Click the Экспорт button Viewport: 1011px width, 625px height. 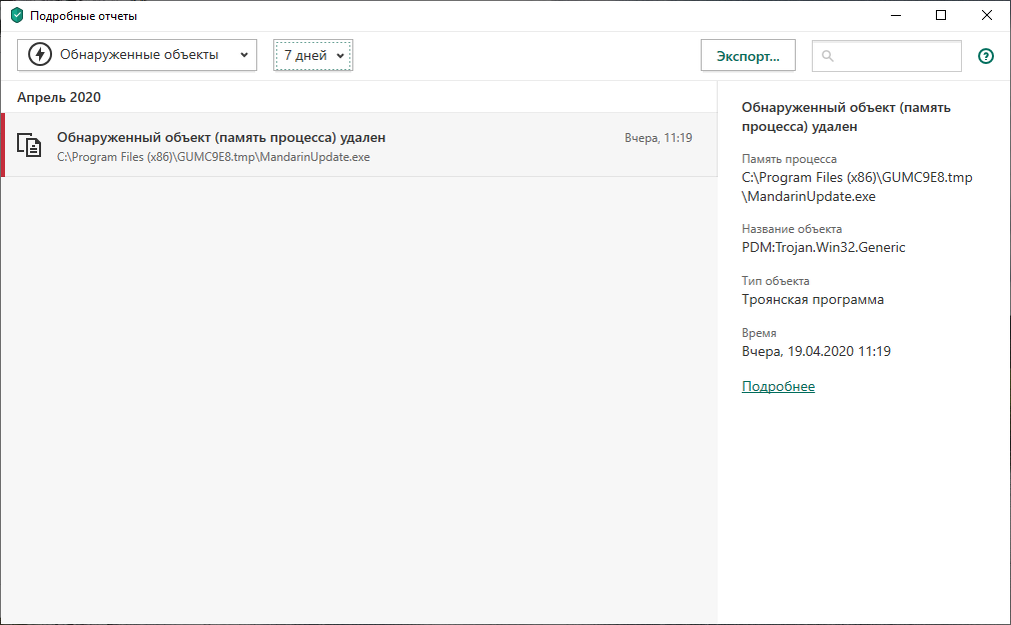[747, 55]
